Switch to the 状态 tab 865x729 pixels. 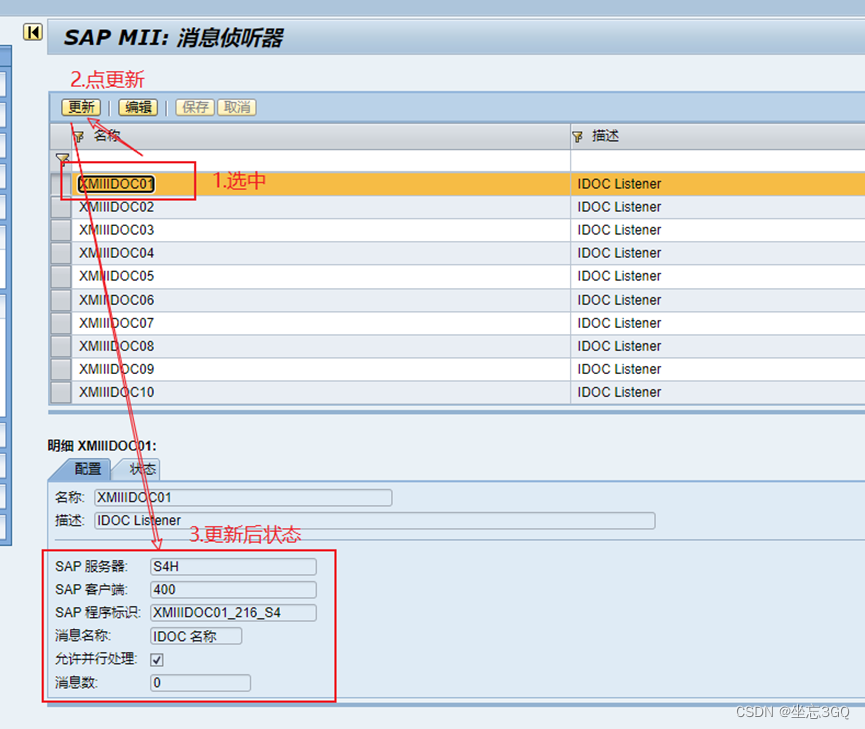[139, 468]
